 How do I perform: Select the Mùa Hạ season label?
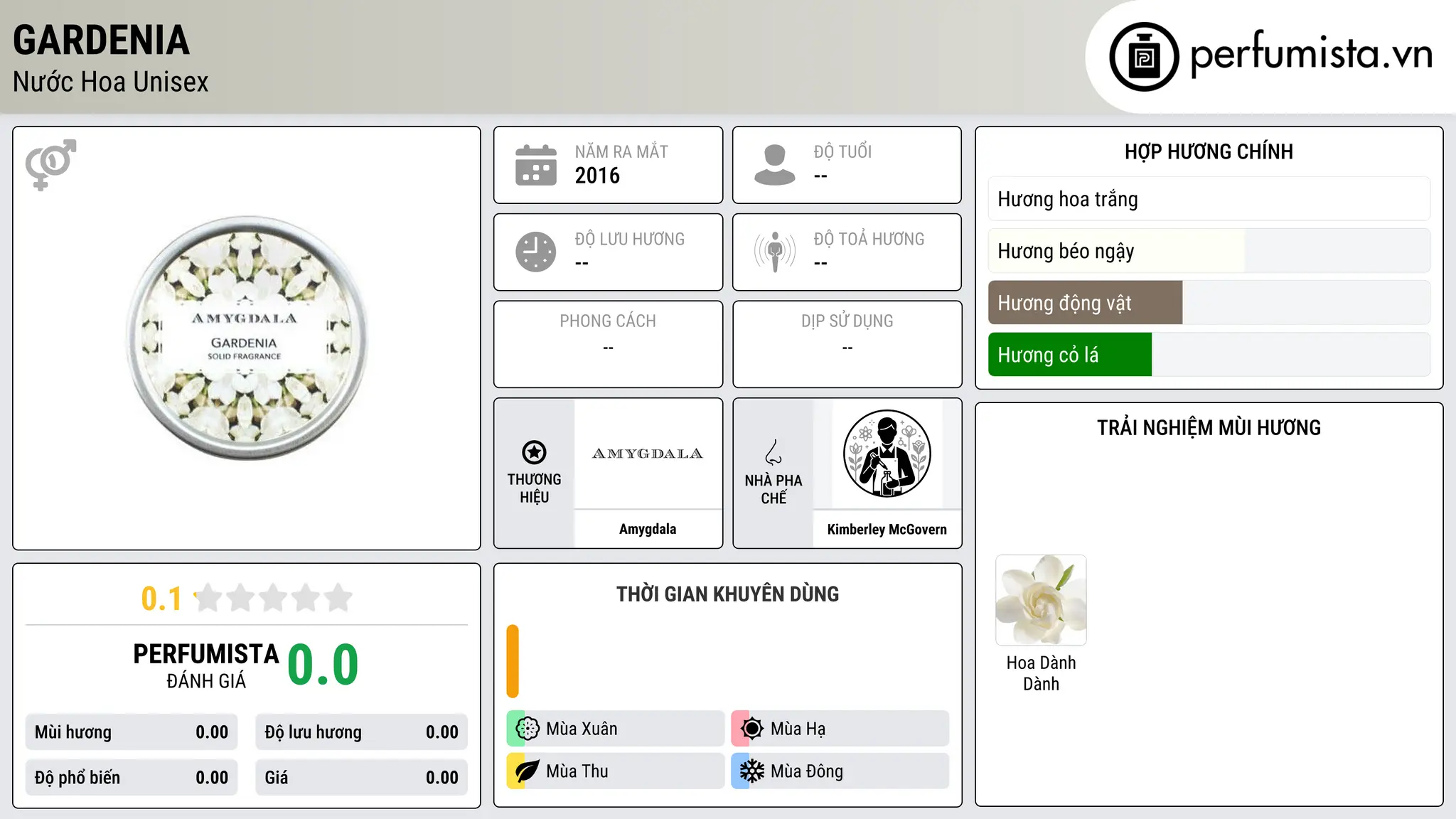click(x=798, y=729)
